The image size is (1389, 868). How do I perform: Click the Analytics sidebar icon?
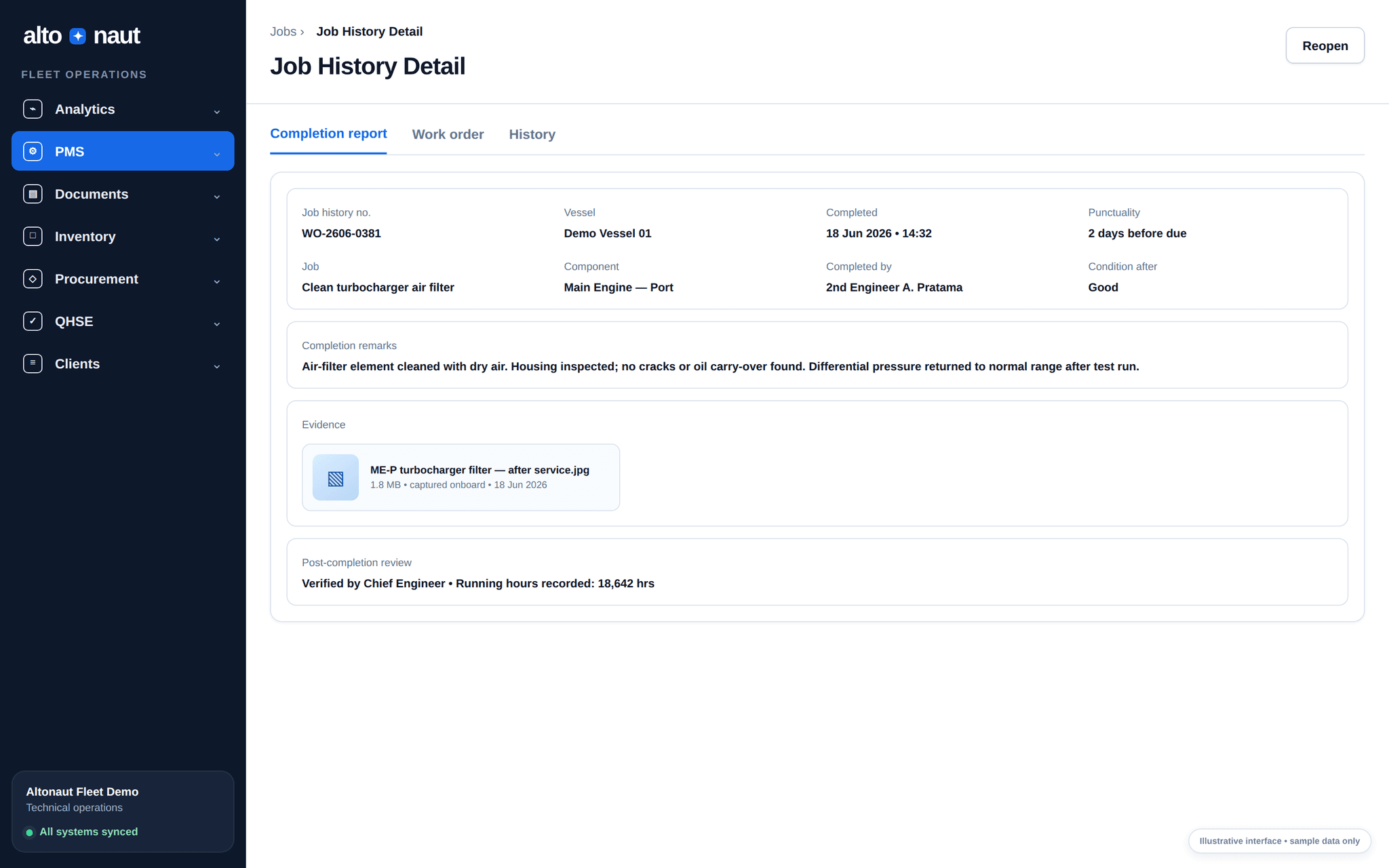pos(33,109)
